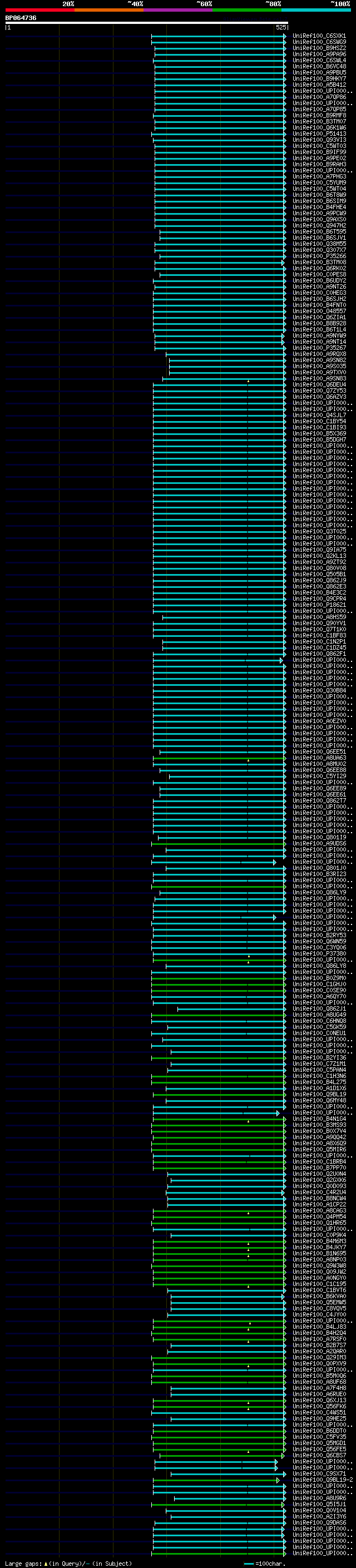Screen dimensions: 356x1568
Task: Open hit UniRef100_A2QAR0
Action: click(x=319, y=1351)
